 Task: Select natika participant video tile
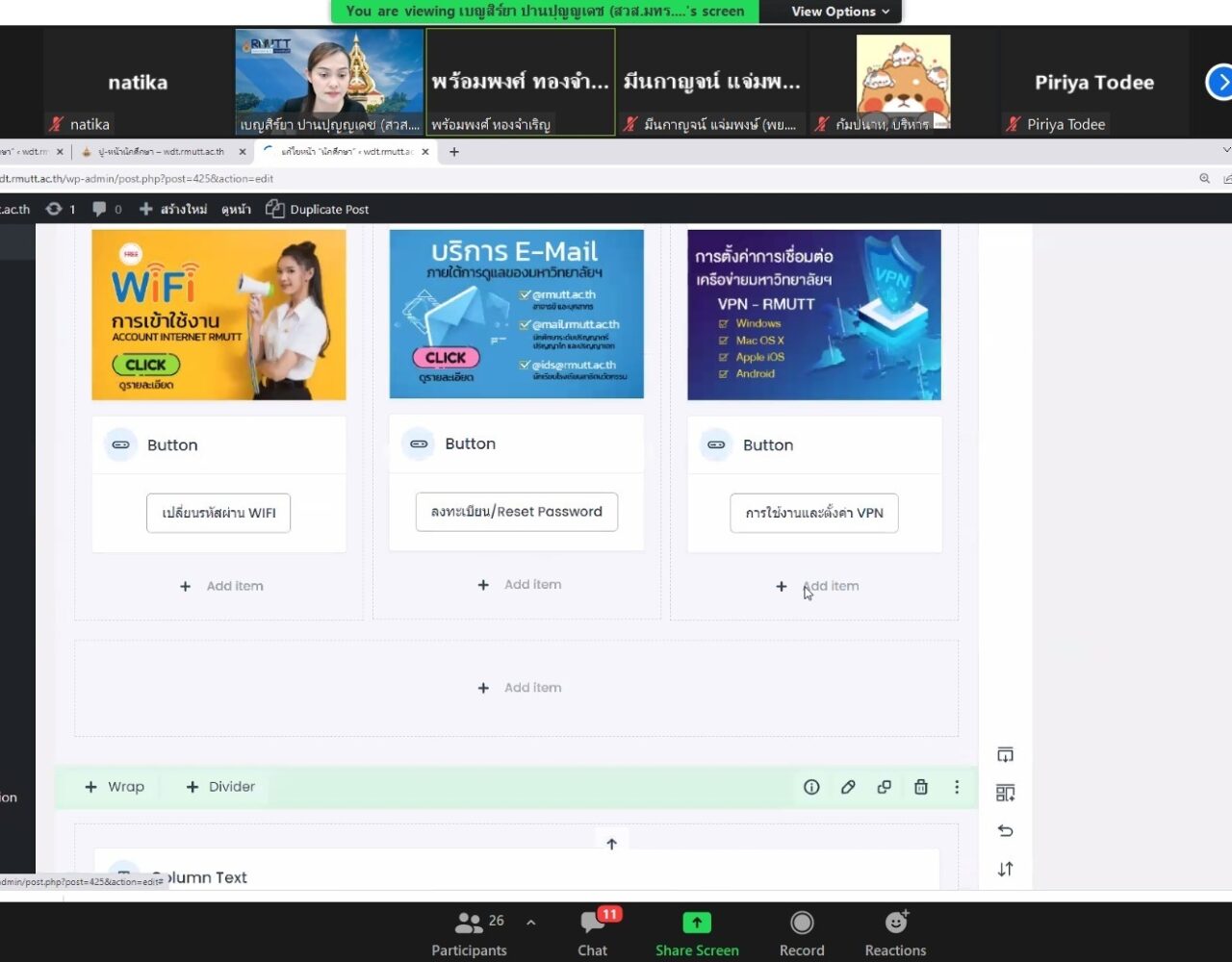137,82
